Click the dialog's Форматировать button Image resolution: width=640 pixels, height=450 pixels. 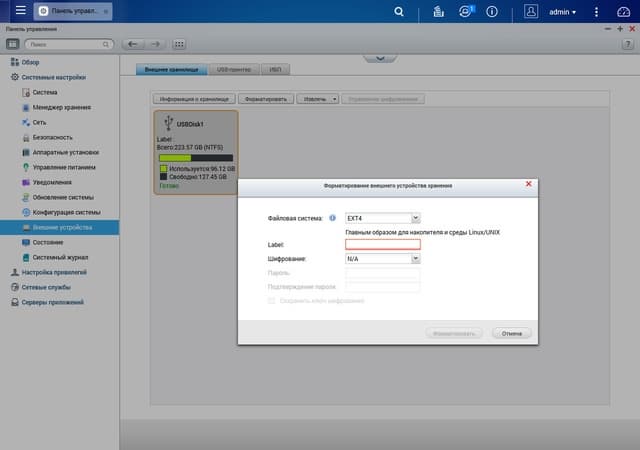pyautogui.click(x=454, y=333)
